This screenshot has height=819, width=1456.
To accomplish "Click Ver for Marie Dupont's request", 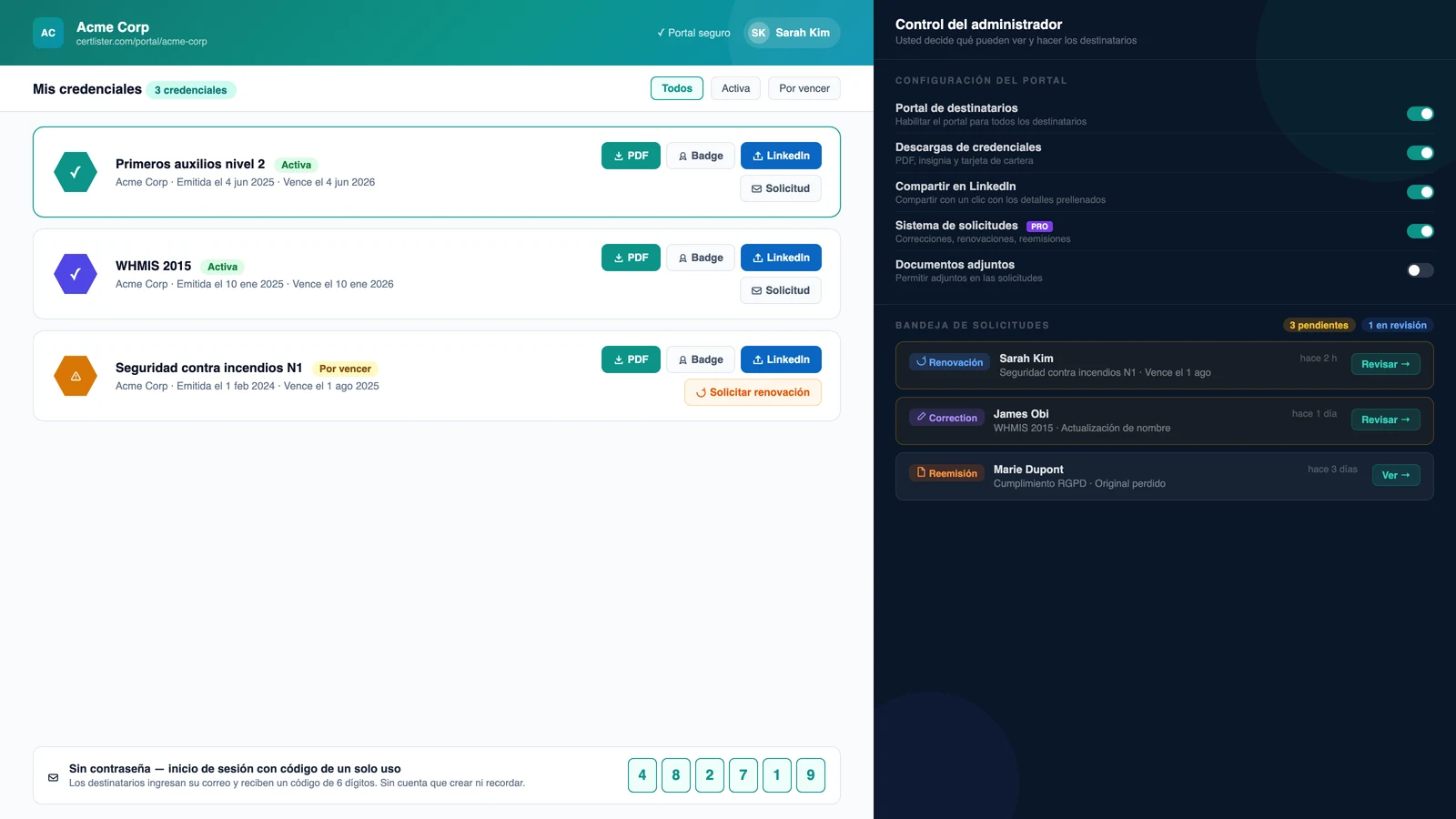I will click(1396, 475).
